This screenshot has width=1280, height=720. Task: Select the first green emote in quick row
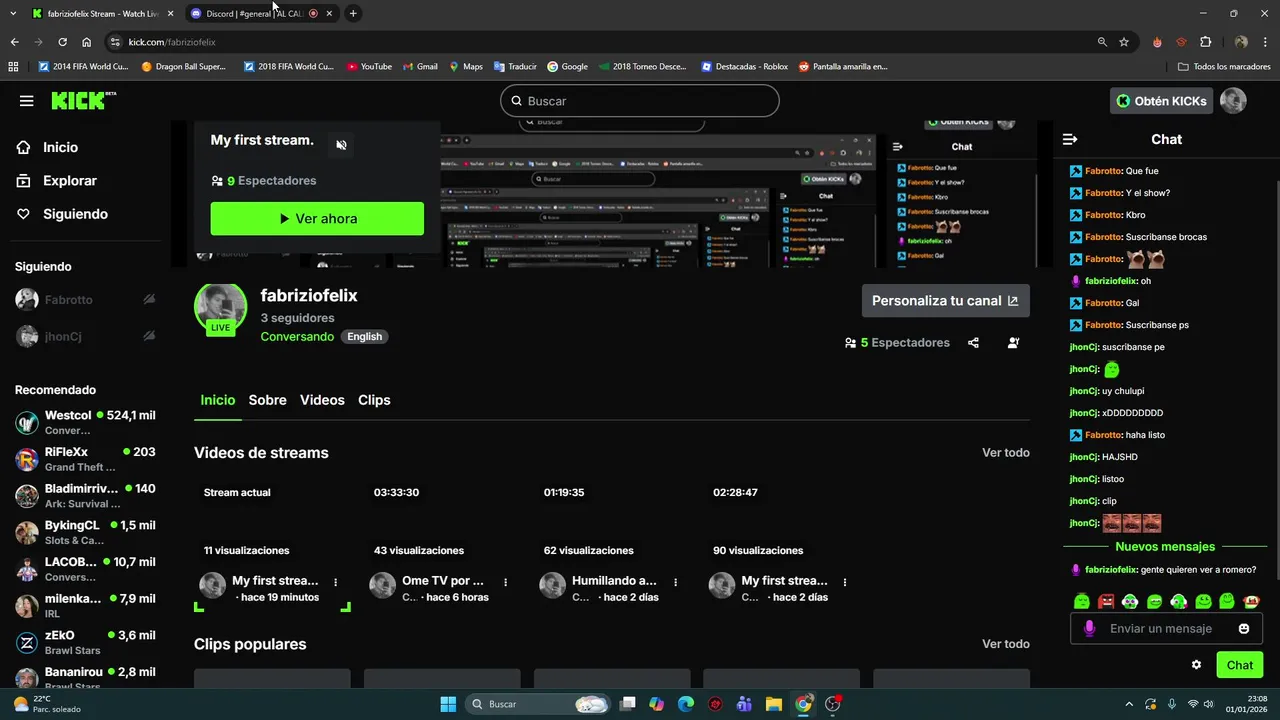point(1081,601)
